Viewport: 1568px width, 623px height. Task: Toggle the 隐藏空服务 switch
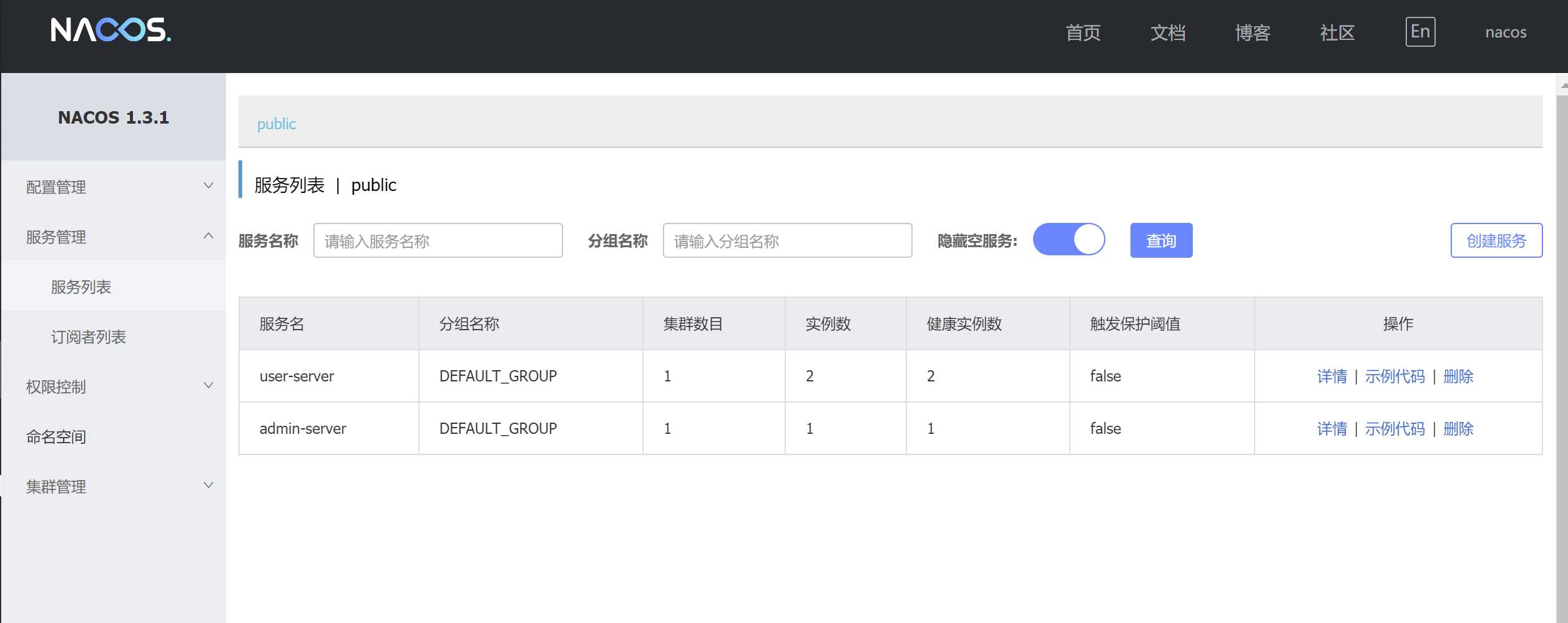[x=1069, y=240]
